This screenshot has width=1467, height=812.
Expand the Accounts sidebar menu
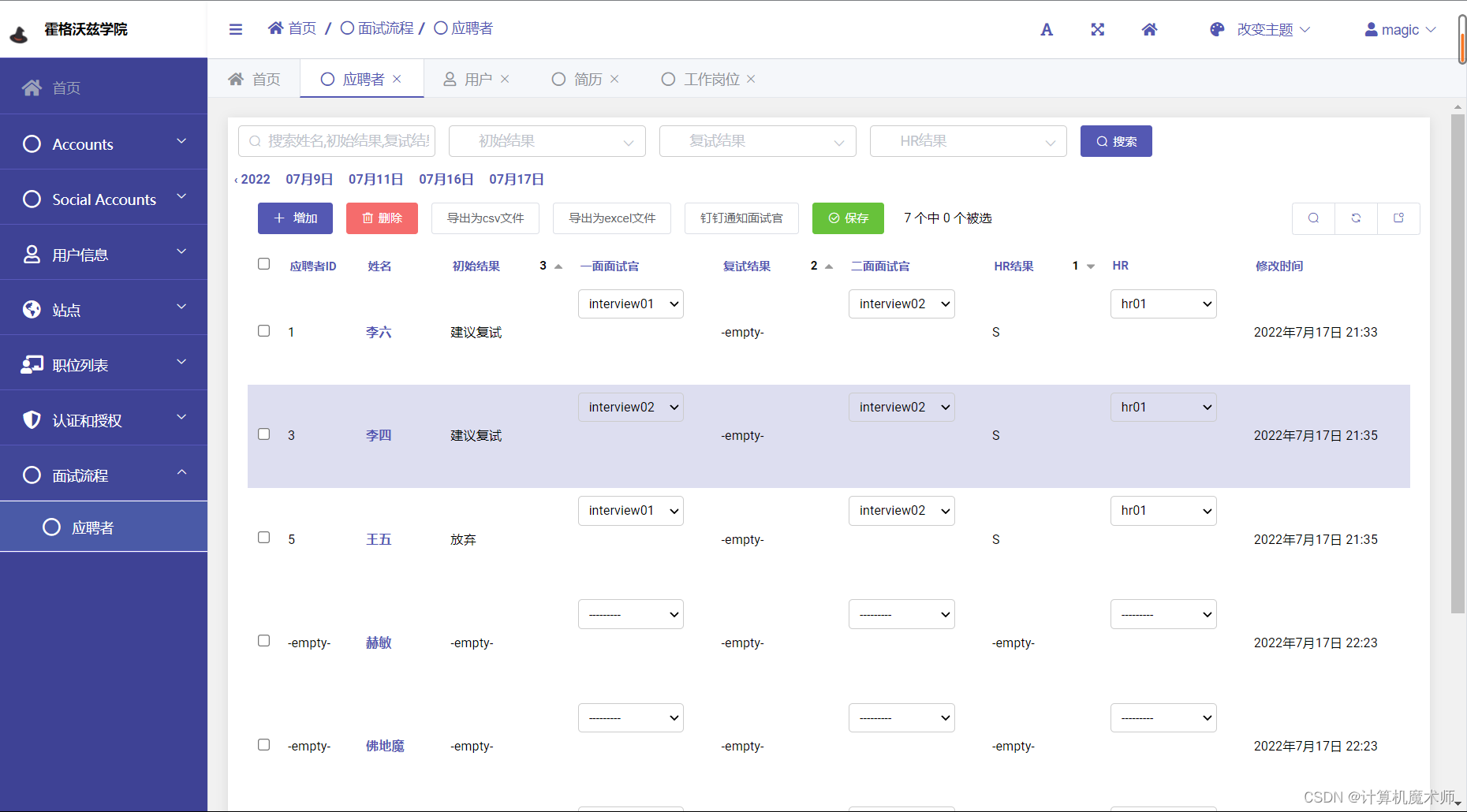pyautogui.click(x=103, y=143)
